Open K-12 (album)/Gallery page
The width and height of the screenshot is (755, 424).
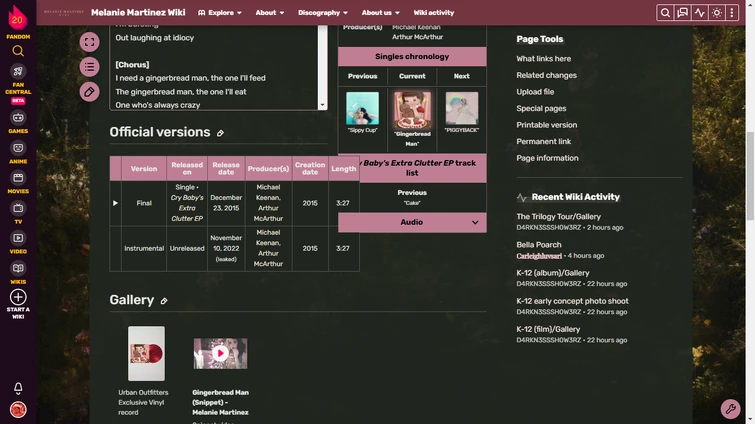(x=553, y=273)
